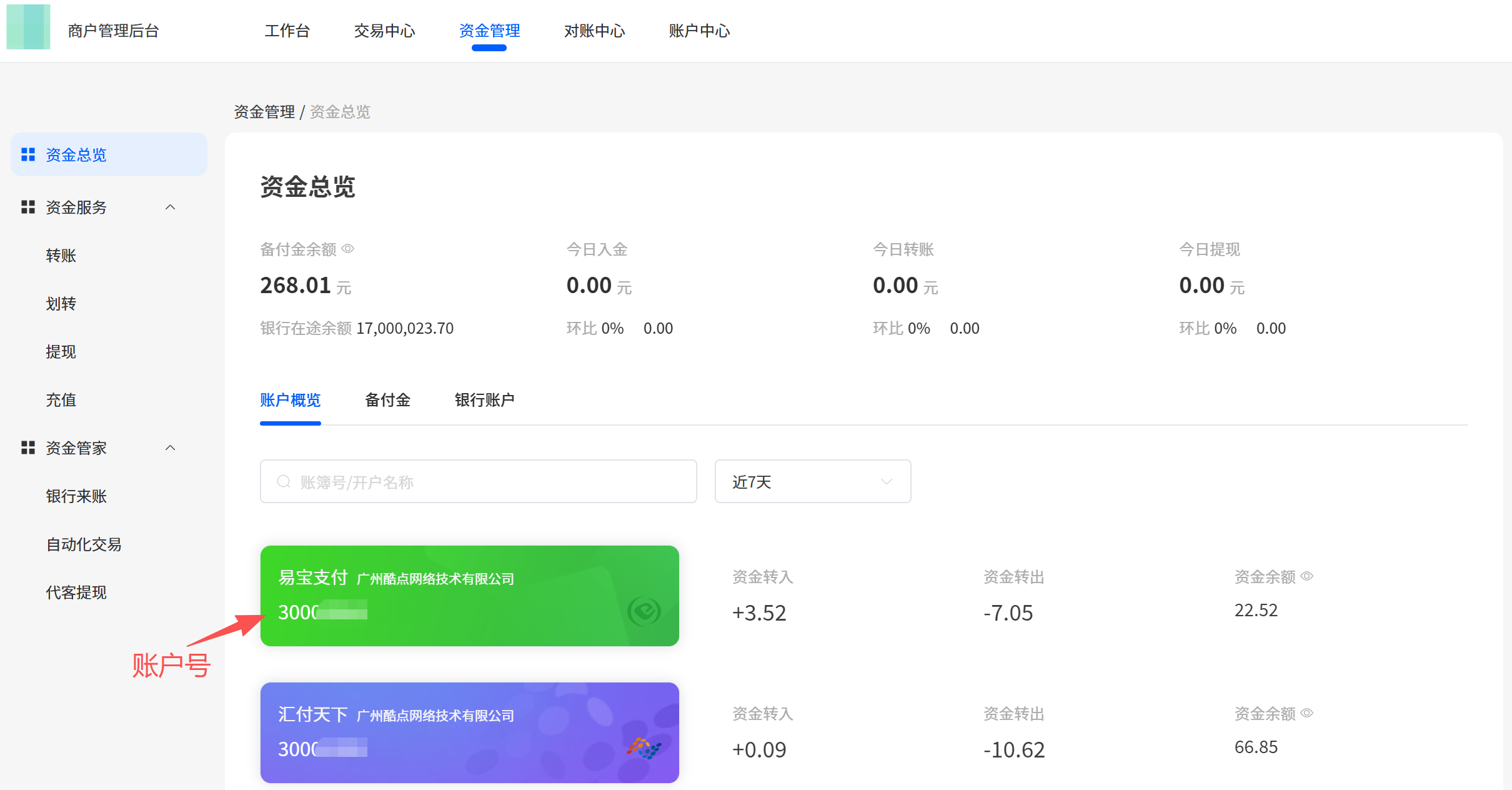Go to the 提现 page in sidebar

[61, 351]
